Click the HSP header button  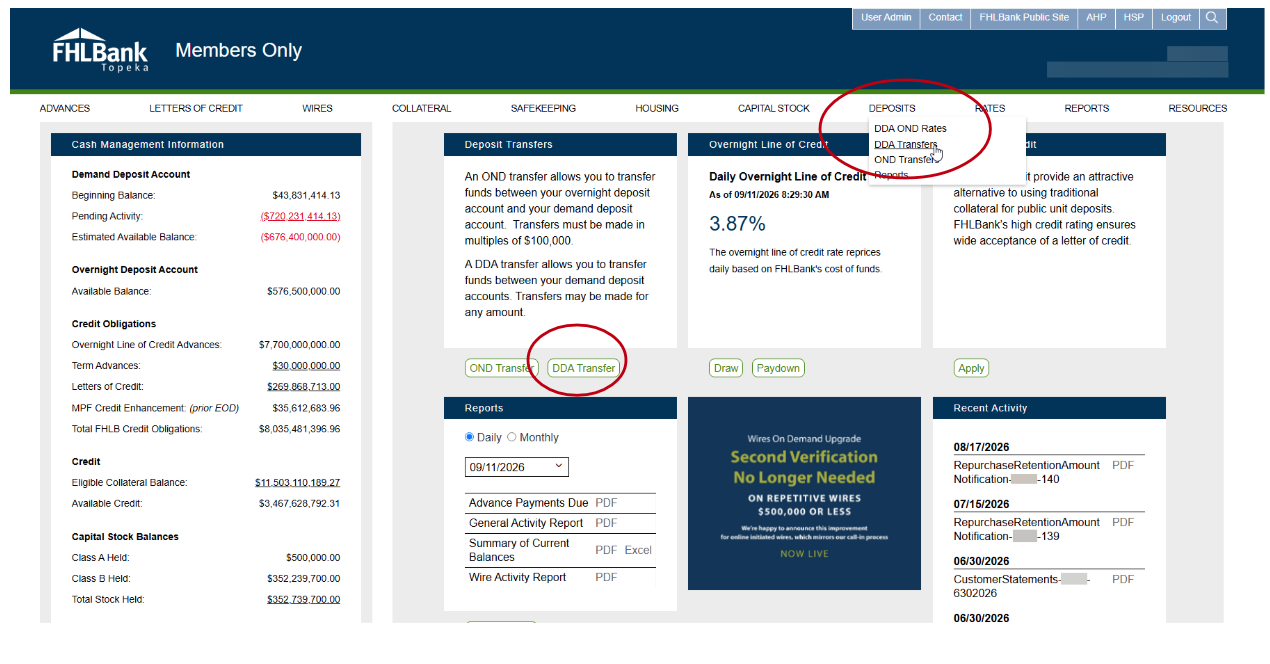pyautogui.click(x=1133, y=18)
